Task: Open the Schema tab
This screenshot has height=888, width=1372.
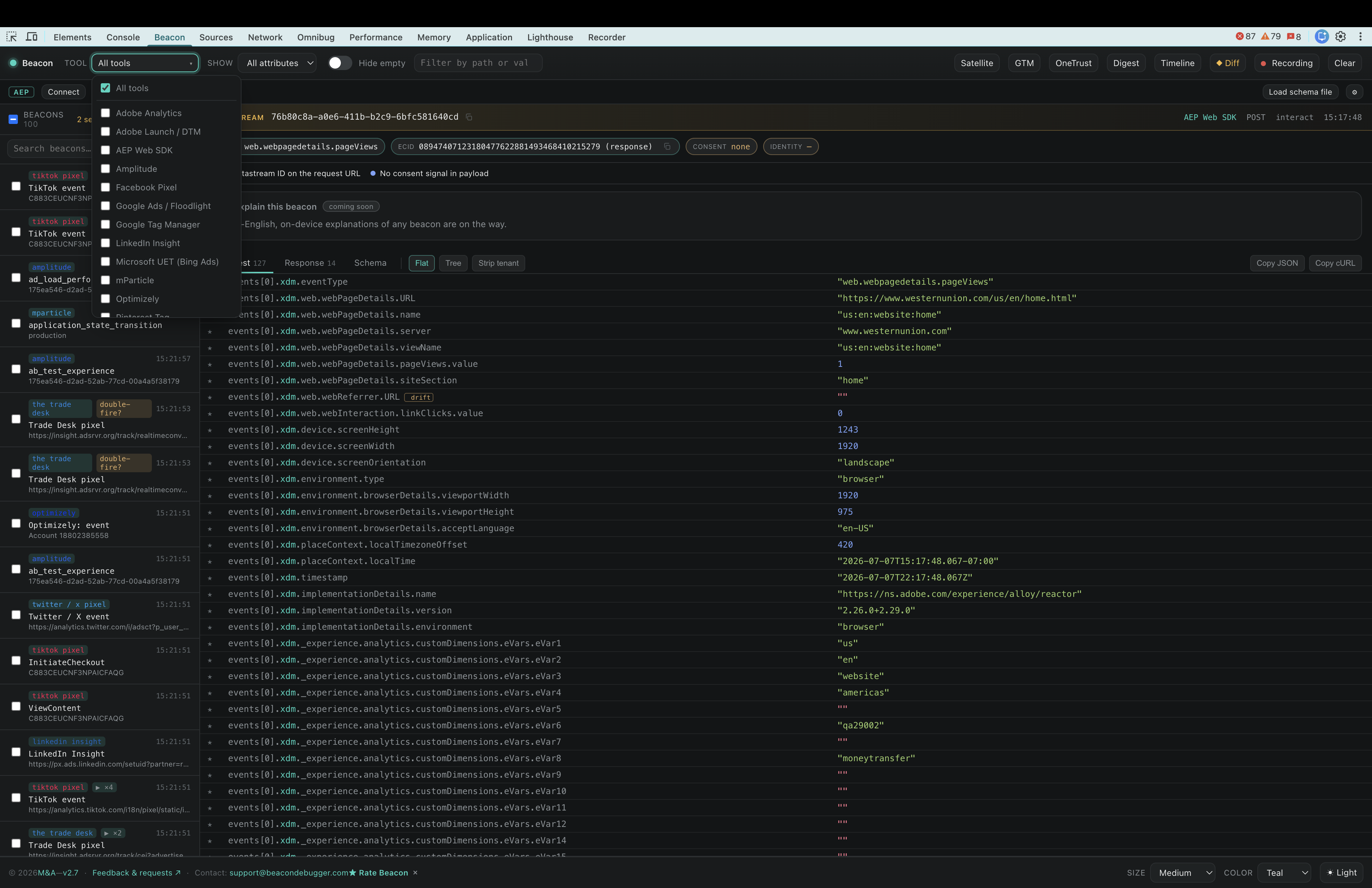Action: click(x=370, y=263)
